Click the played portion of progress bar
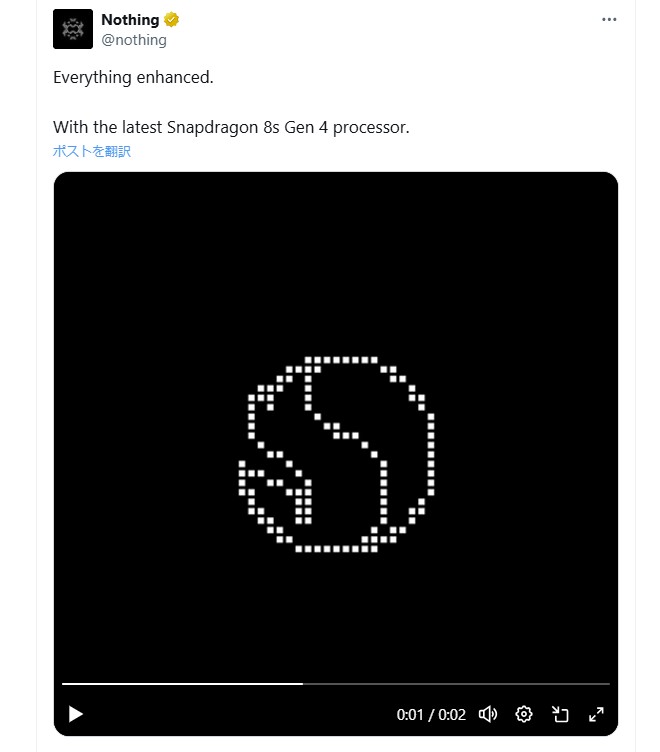 (x=182, y=683)
